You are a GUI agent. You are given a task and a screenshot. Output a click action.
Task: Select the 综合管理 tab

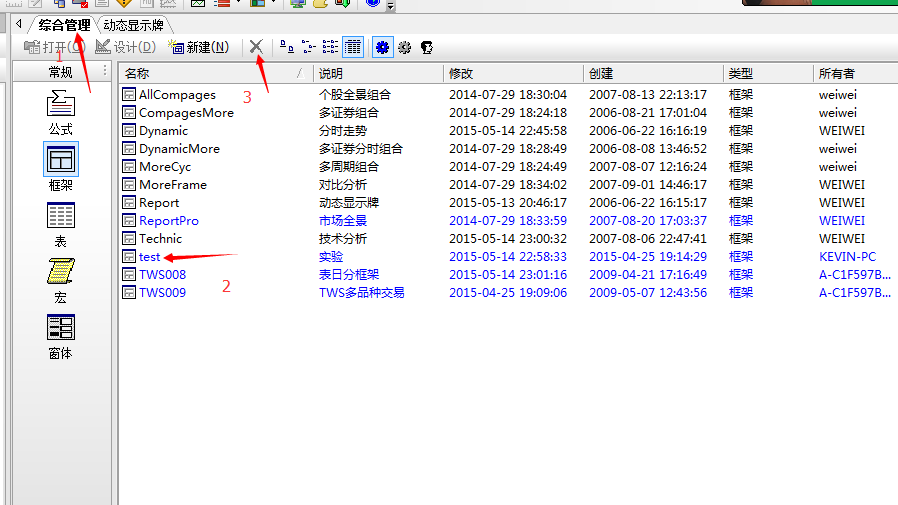64,25
